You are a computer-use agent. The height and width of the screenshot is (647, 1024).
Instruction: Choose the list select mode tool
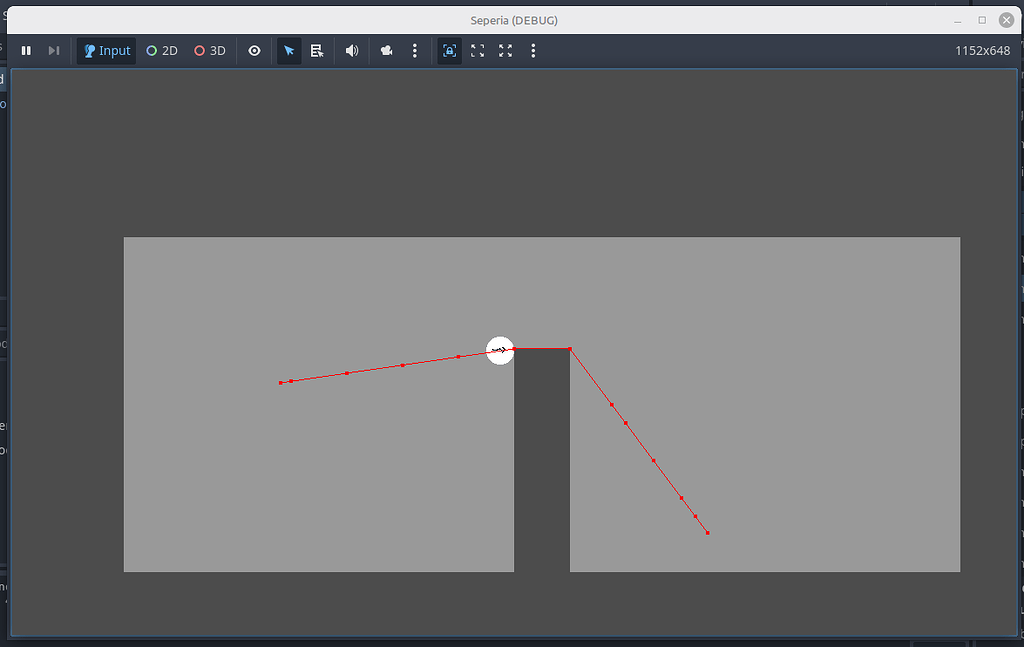point(317,51)
